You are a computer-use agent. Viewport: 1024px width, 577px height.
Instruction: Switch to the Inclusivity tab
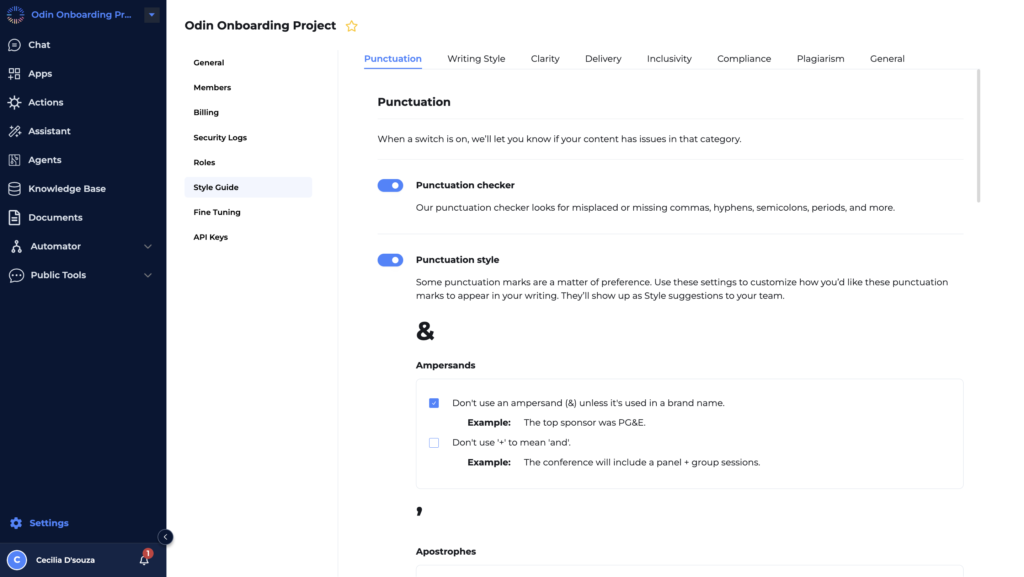tap(669, 58)
